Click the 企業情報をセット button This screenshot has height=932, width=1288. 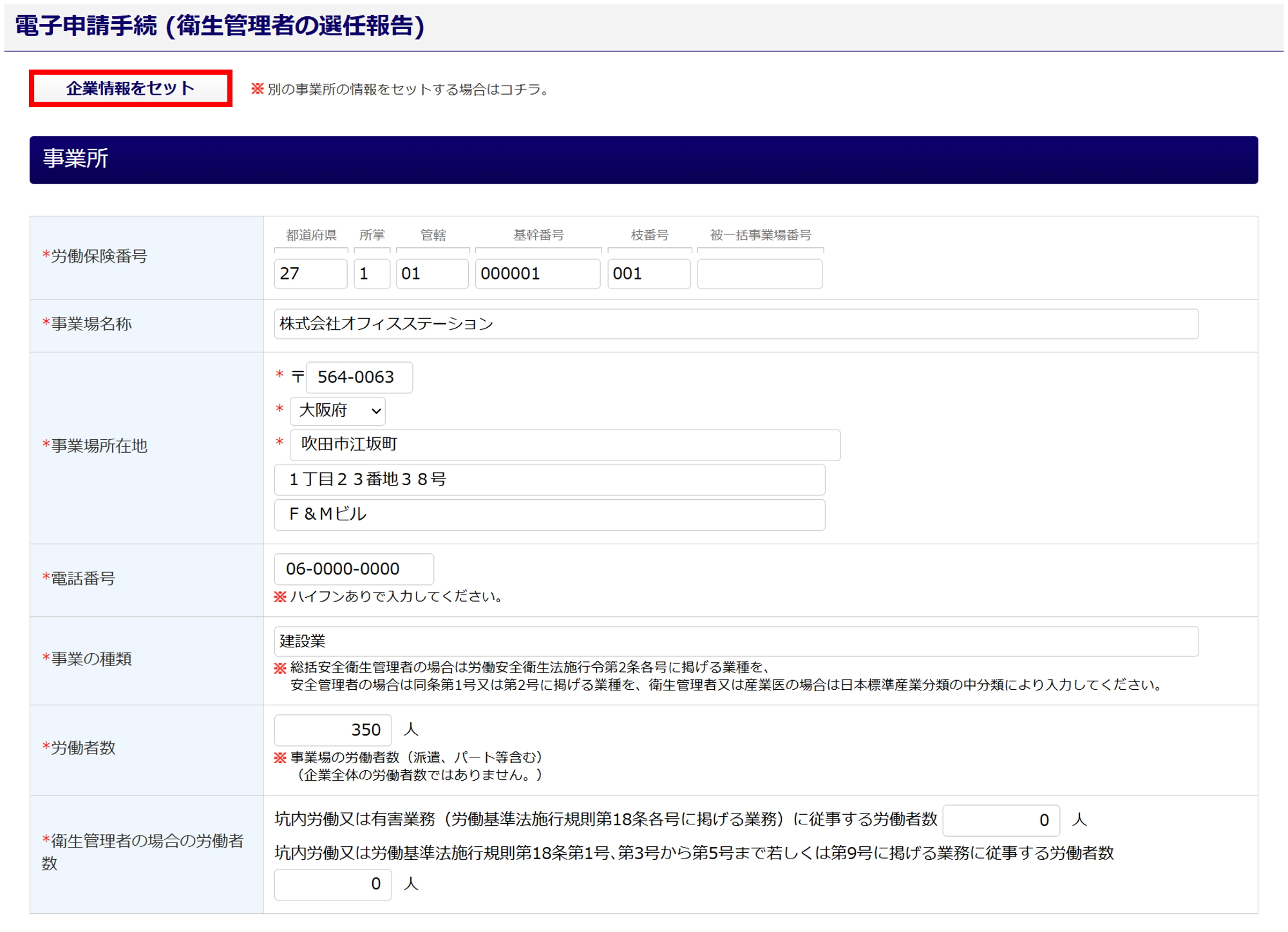tap(130, 88)
